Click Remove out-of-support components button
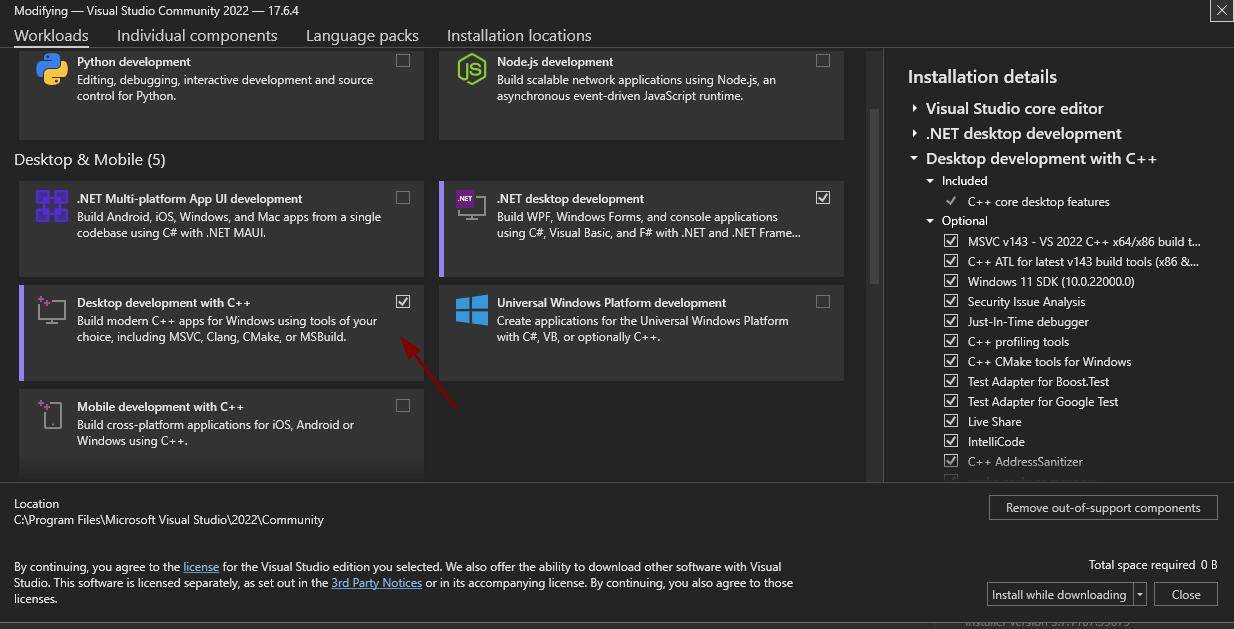The height and width of the screenshot is (629, 1234). [1103, 508]
